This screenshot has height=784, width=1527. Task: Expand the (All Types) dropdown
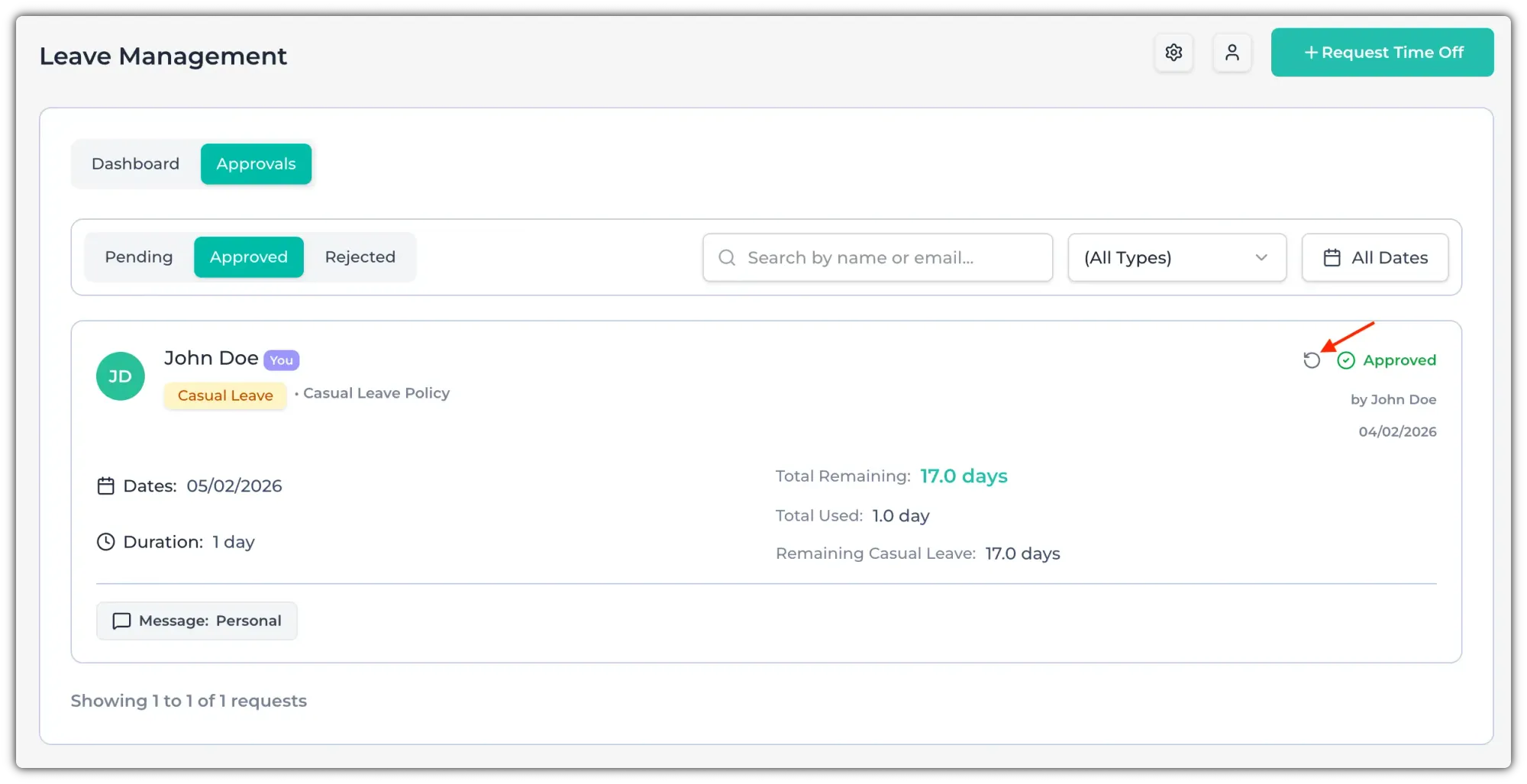point(1176,258)
